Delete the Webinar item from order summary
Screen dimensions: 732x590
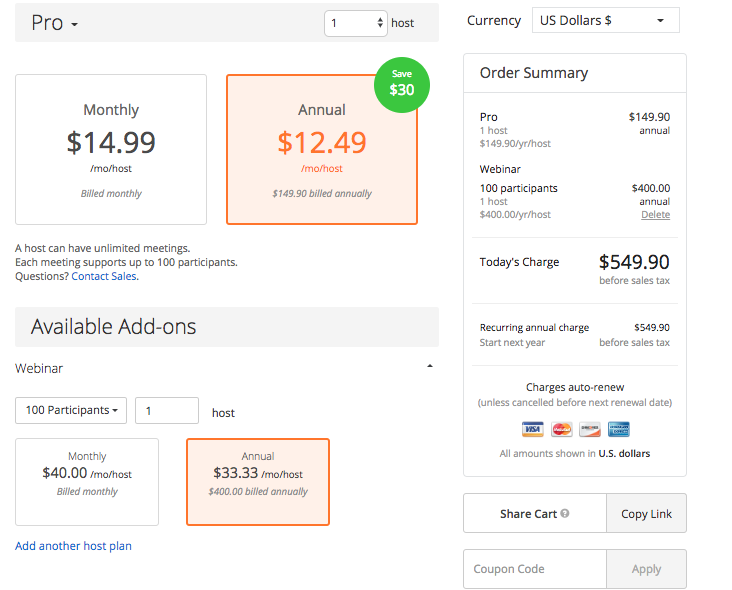[x=655, y=215]
